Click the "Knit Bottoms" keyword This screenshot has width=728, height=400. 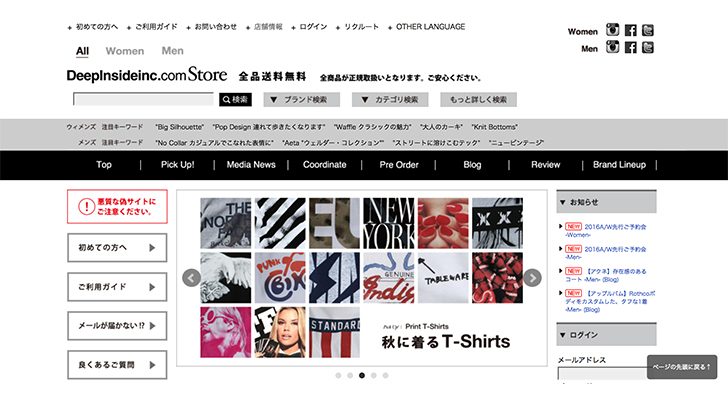(494, 127)
